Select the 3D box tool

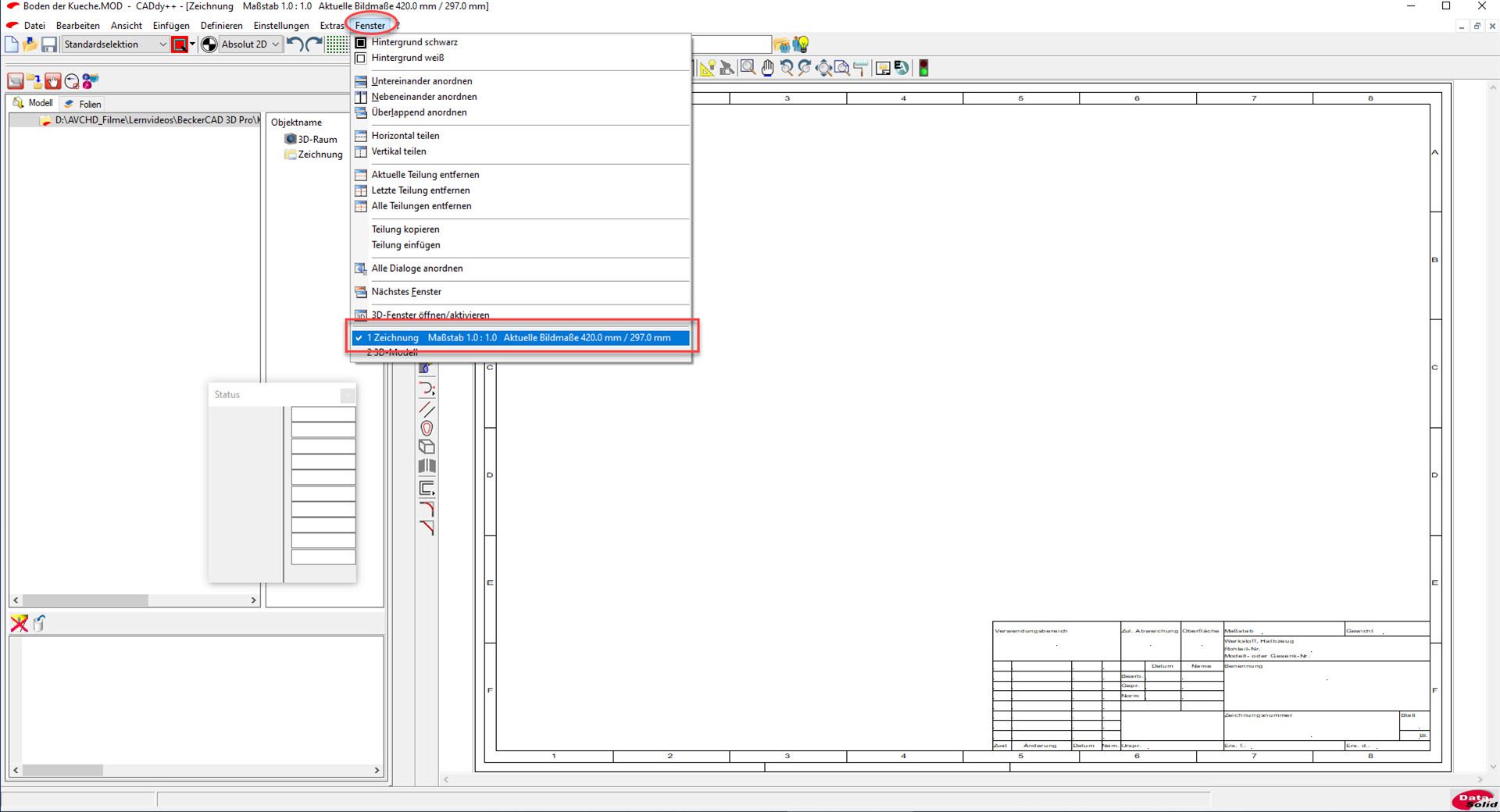pos(427,447)
